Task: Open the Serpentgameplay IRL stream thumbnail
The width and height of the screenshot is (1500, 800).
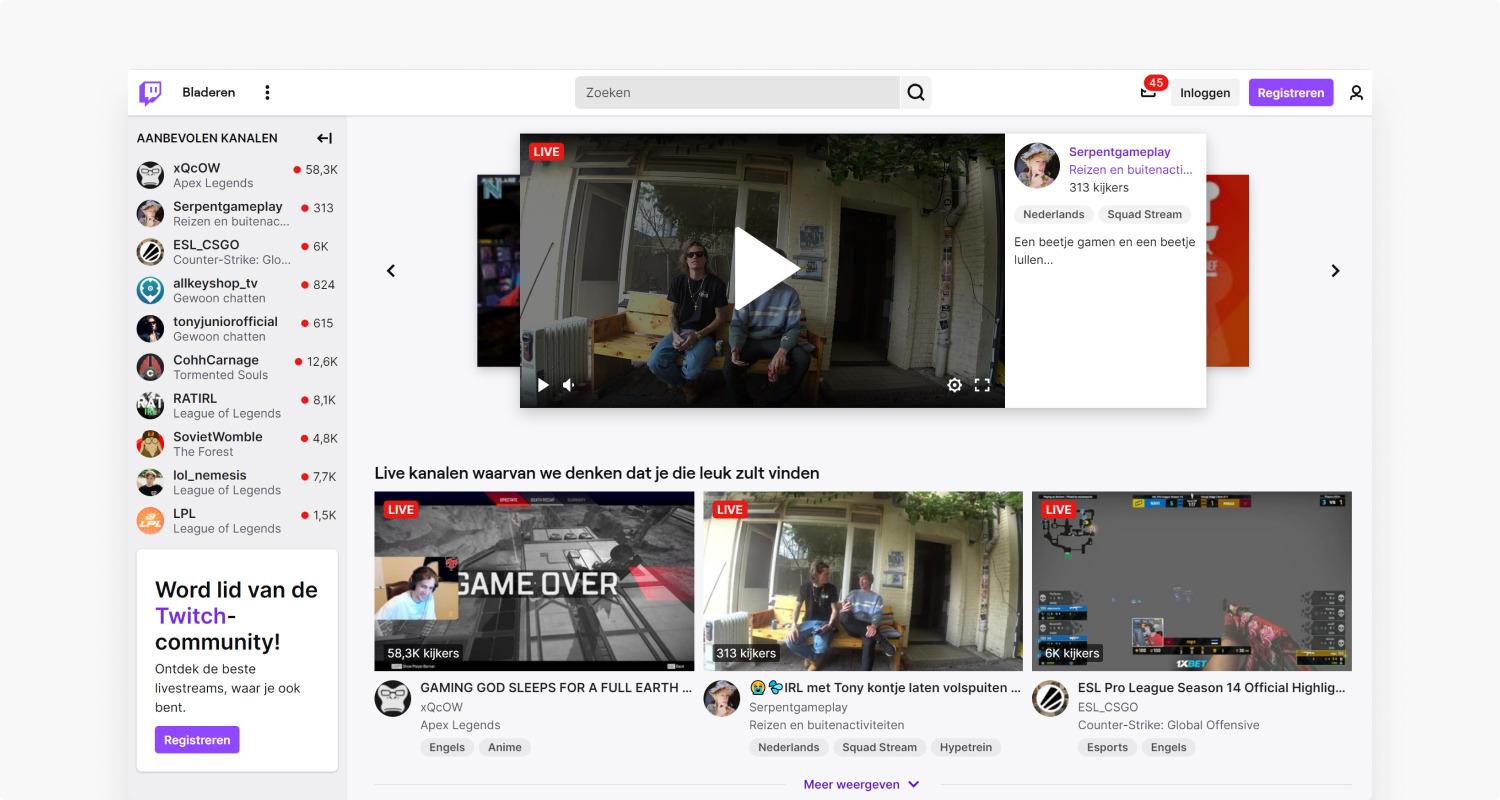Action: (x=863, y=581)
